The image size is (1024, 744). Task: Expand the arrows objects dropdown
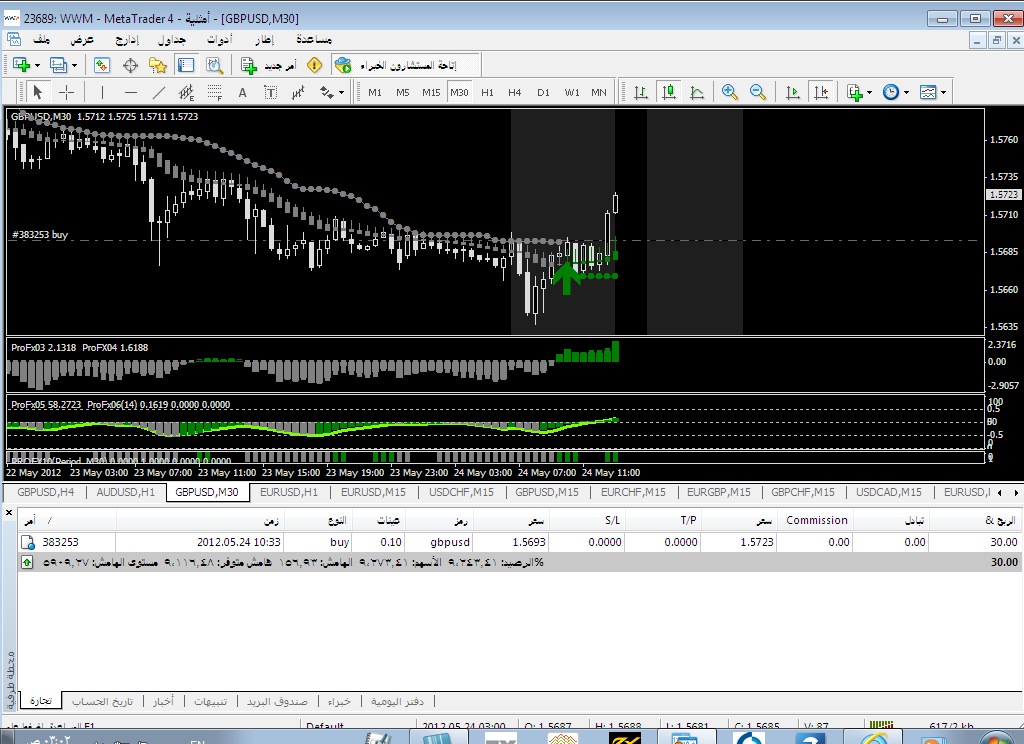342,93
